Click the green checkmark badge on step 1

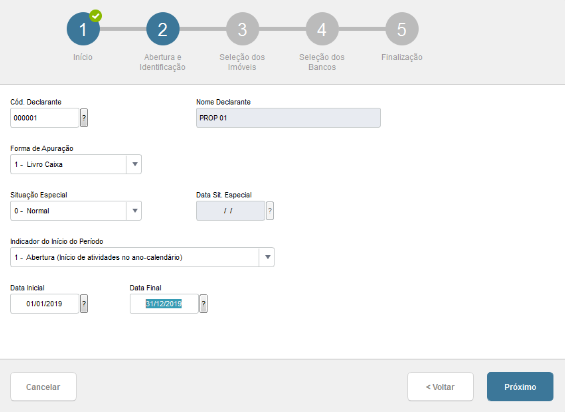pyautogui.click(x=95, y=16)
